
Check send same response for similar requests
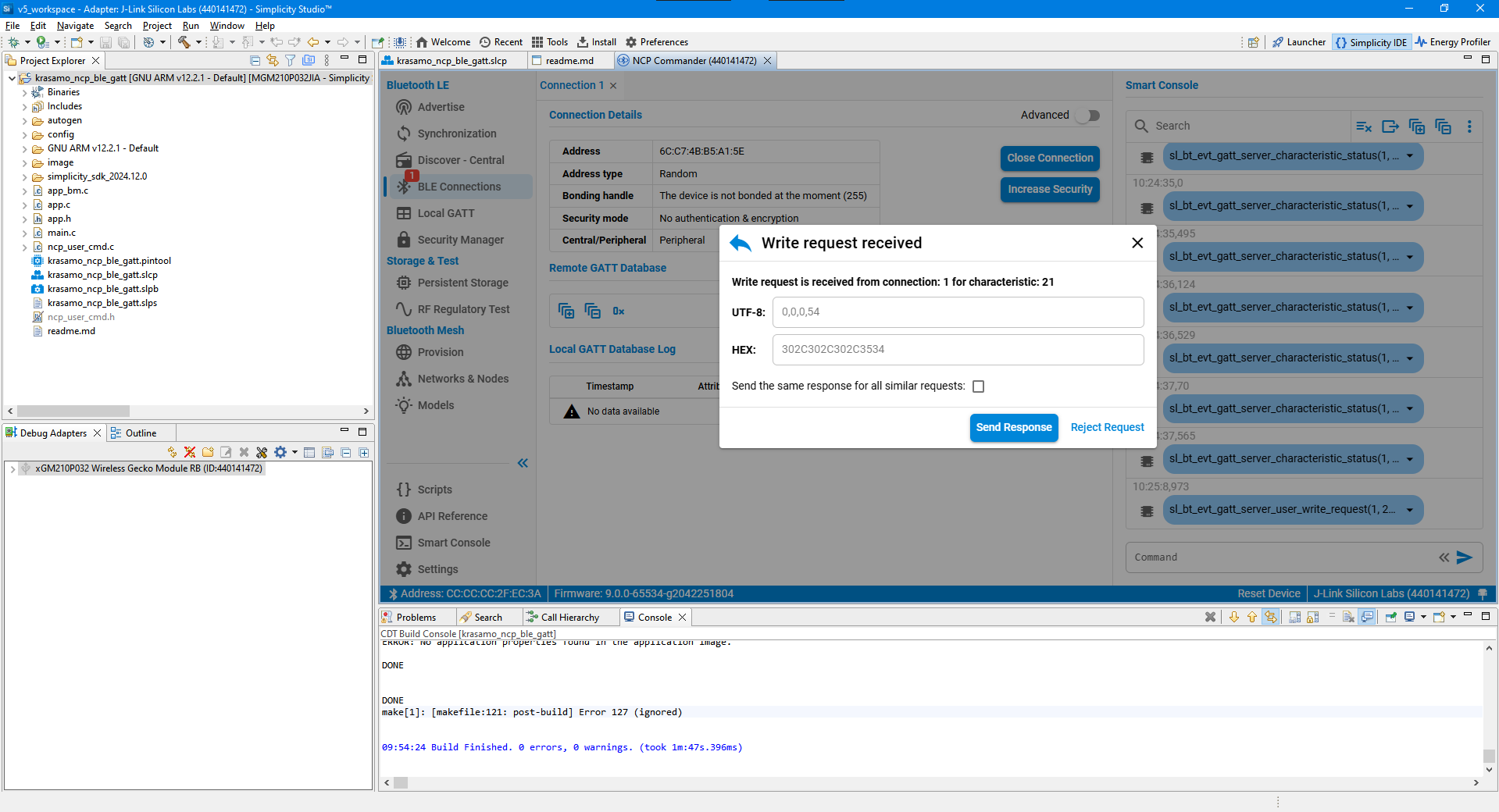coord(978,386)
